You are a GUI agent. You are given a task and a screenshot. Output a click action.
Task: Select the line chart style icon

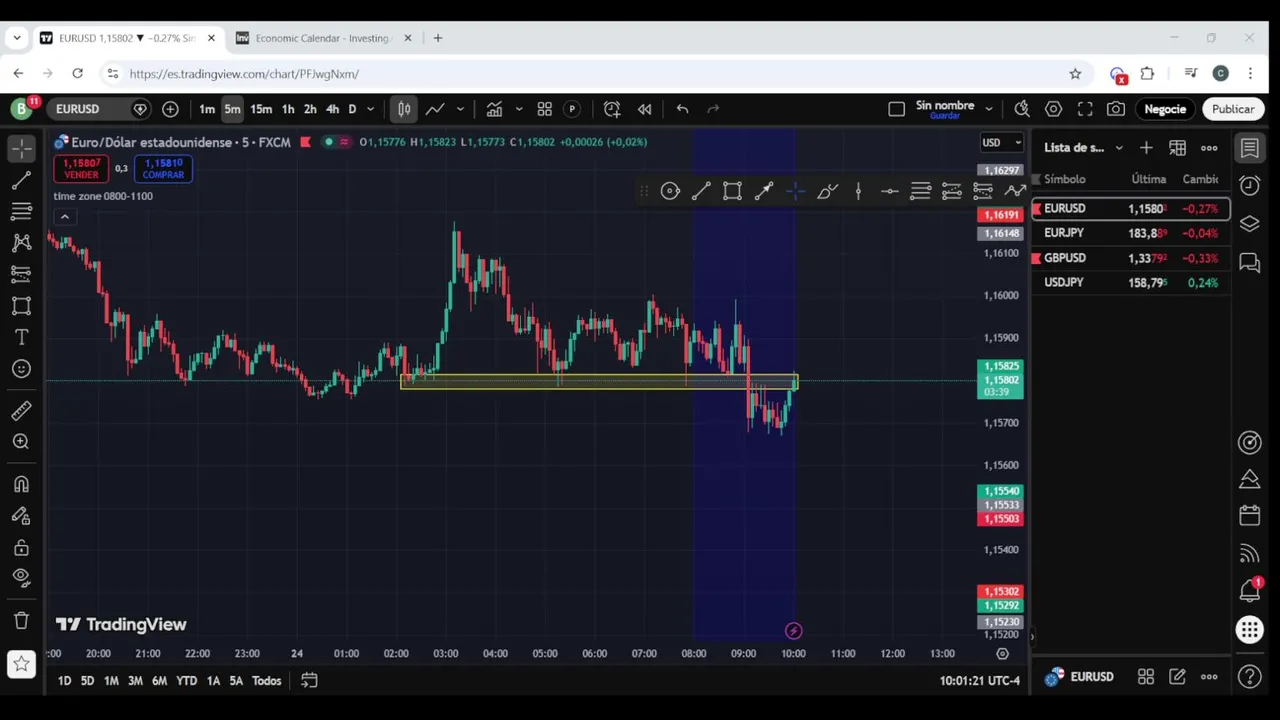point(435,109)
